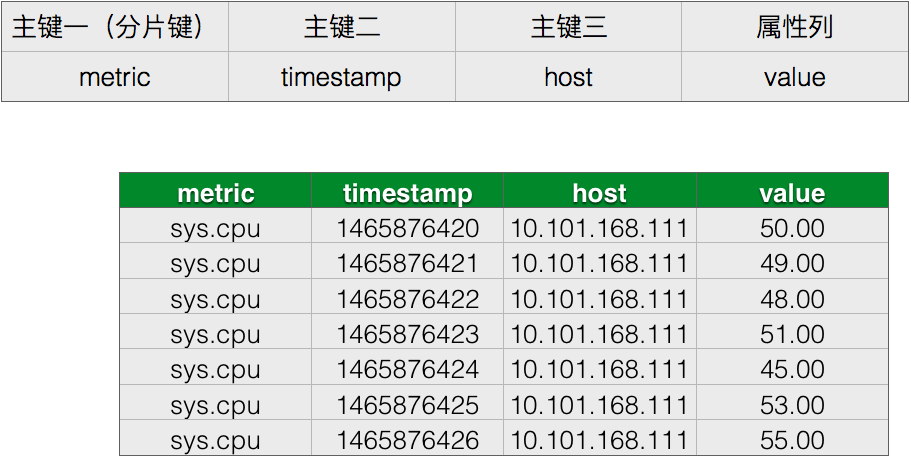This screenshot has height=458, width=911.
Task: Click the value cell 45.00
Action: tap(792, 367)
